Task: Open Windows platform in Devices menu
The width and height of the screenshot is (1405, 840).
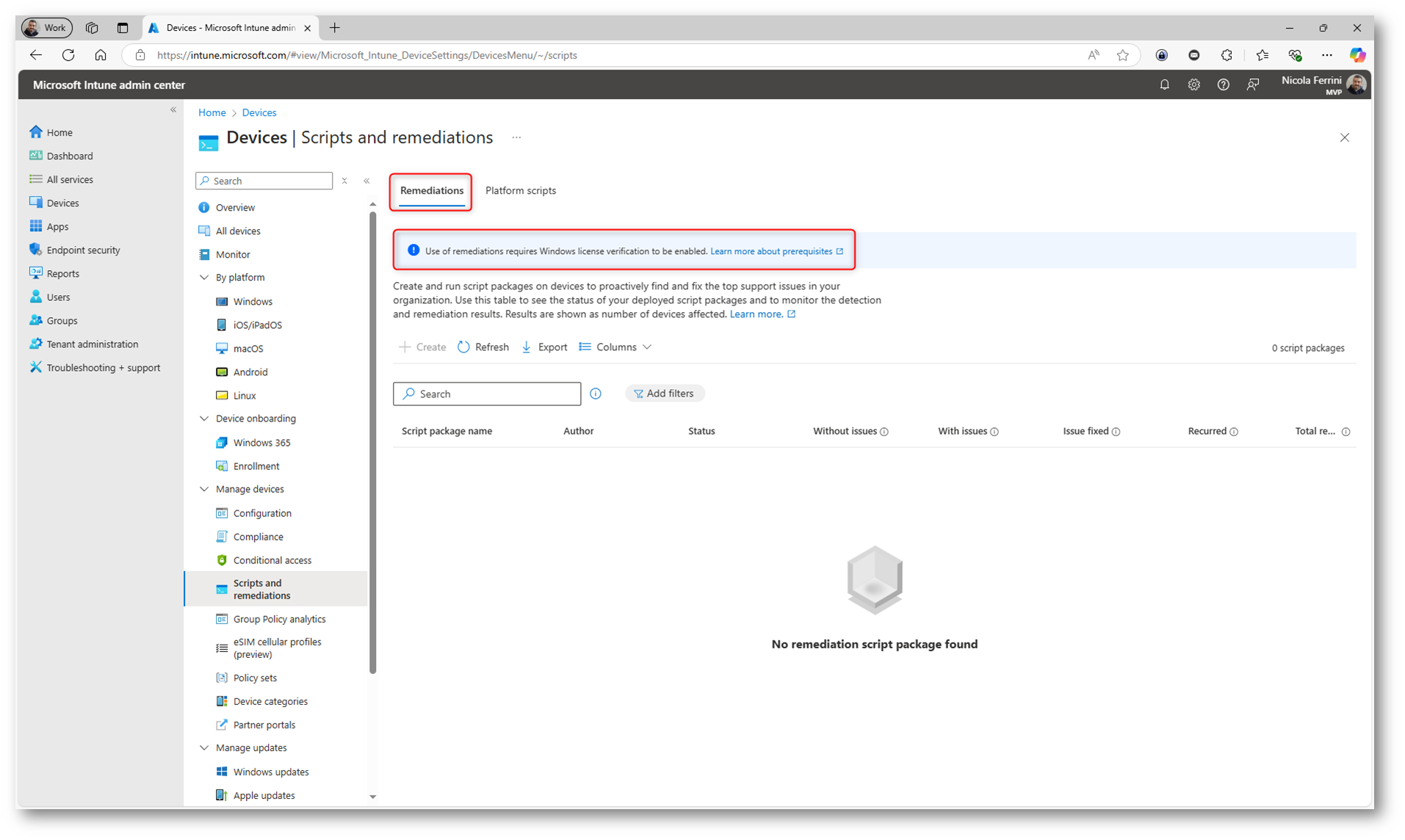Action: pyautogui.click(x=253, y=301)
